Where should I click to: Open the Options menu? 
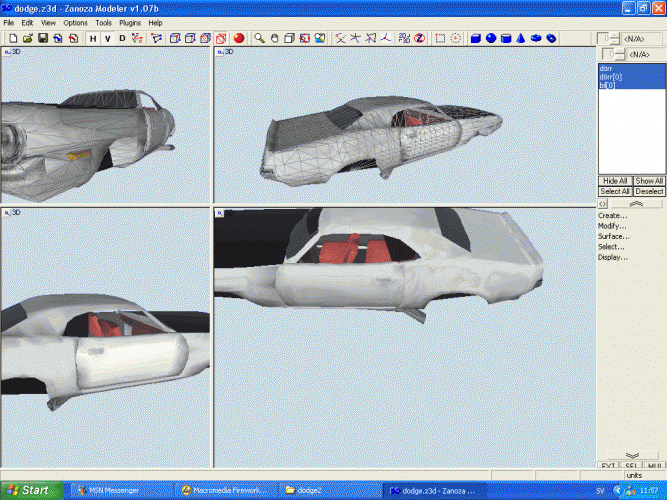point(75,22)
